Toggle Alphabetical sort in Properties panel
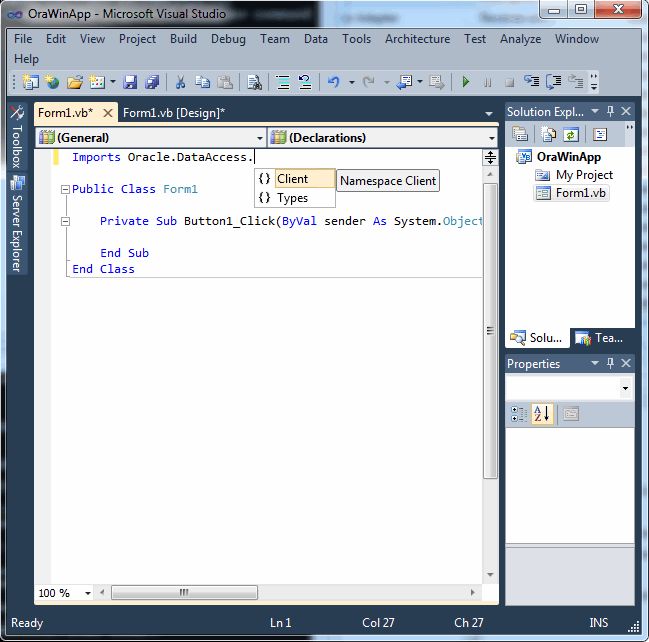 tap(541, 414)
